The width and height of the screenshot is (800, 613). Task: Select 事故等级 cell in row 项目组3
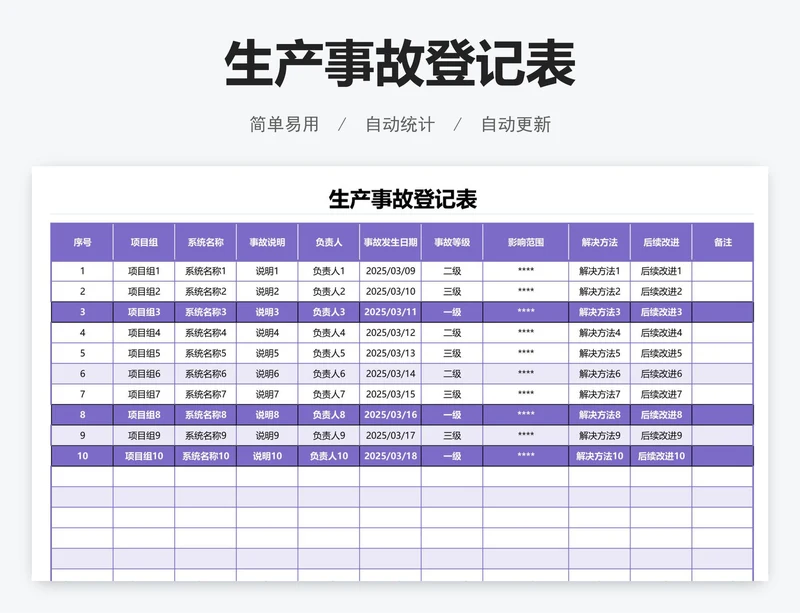452,312
